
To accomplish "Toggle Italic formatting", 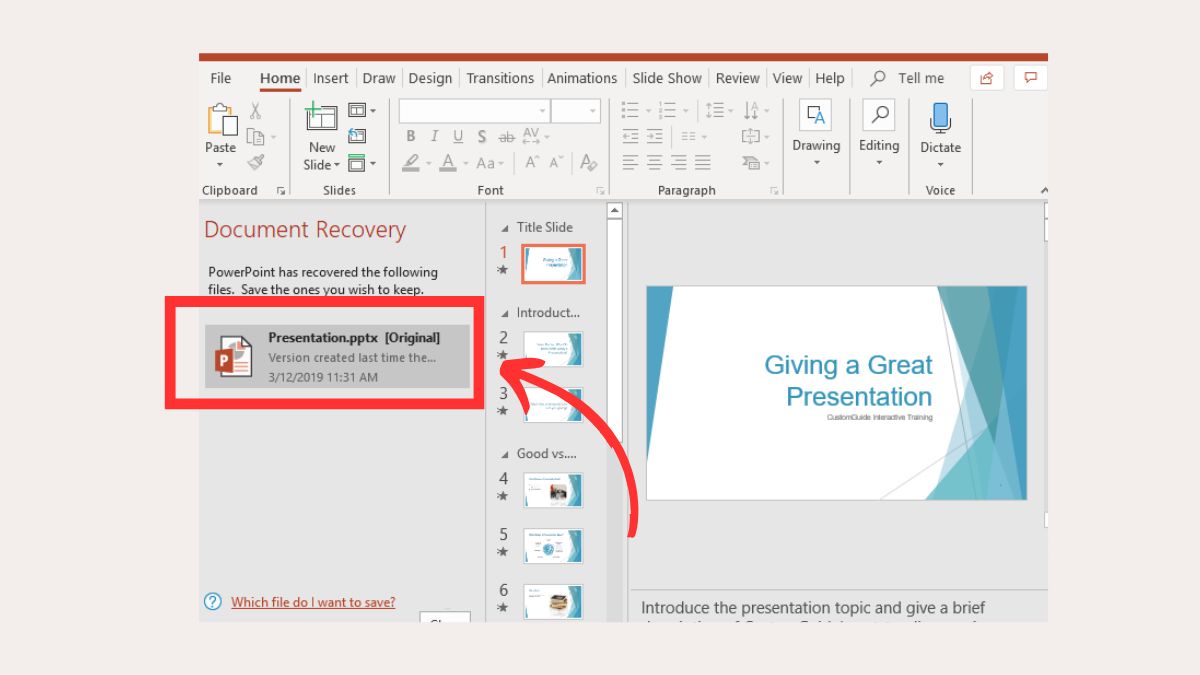I will coord(434,137).
